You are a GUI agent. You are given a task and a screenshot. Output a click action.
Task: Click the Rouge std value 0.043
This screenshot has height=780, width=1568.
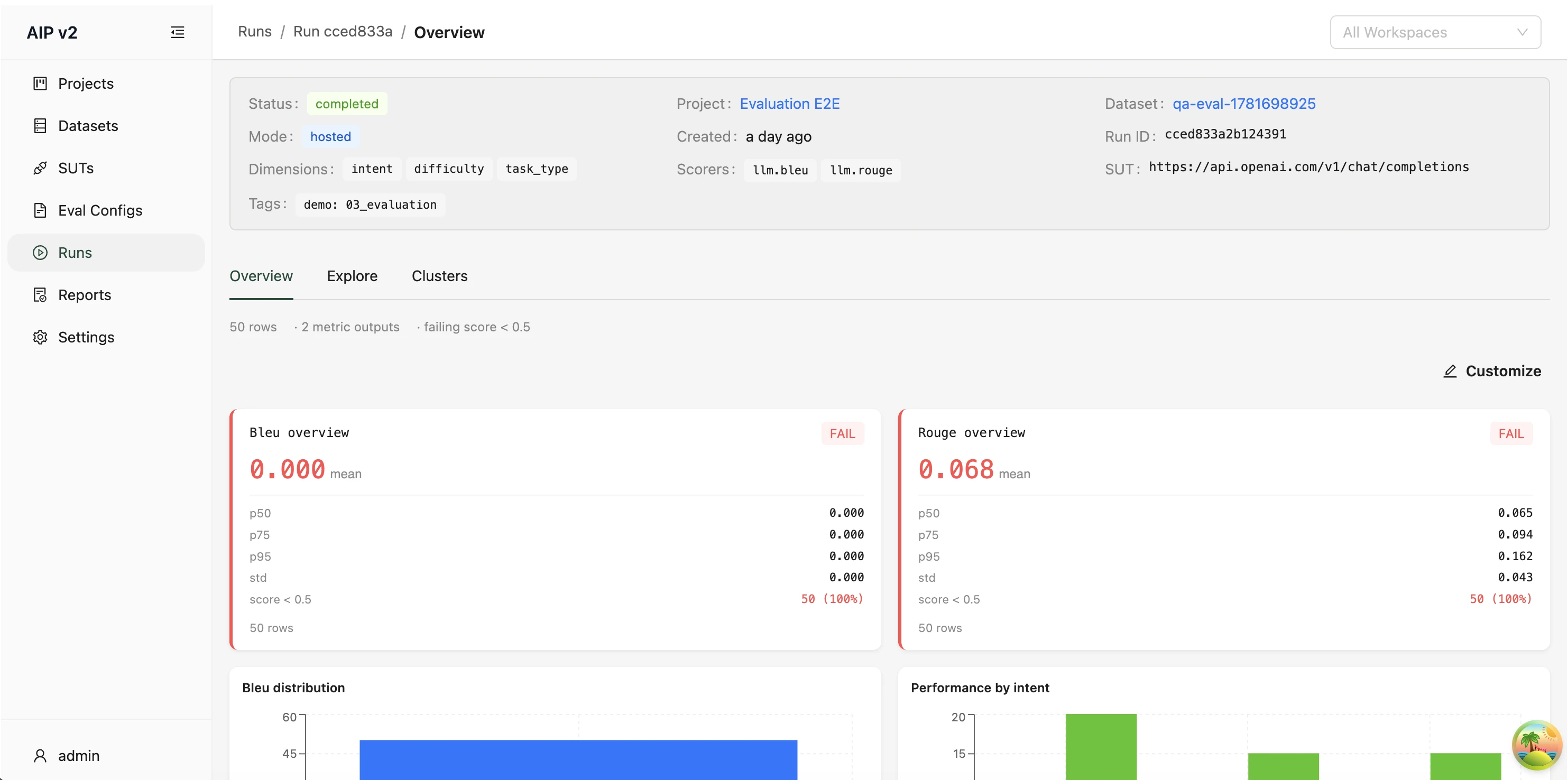(x=1515, y=578)
